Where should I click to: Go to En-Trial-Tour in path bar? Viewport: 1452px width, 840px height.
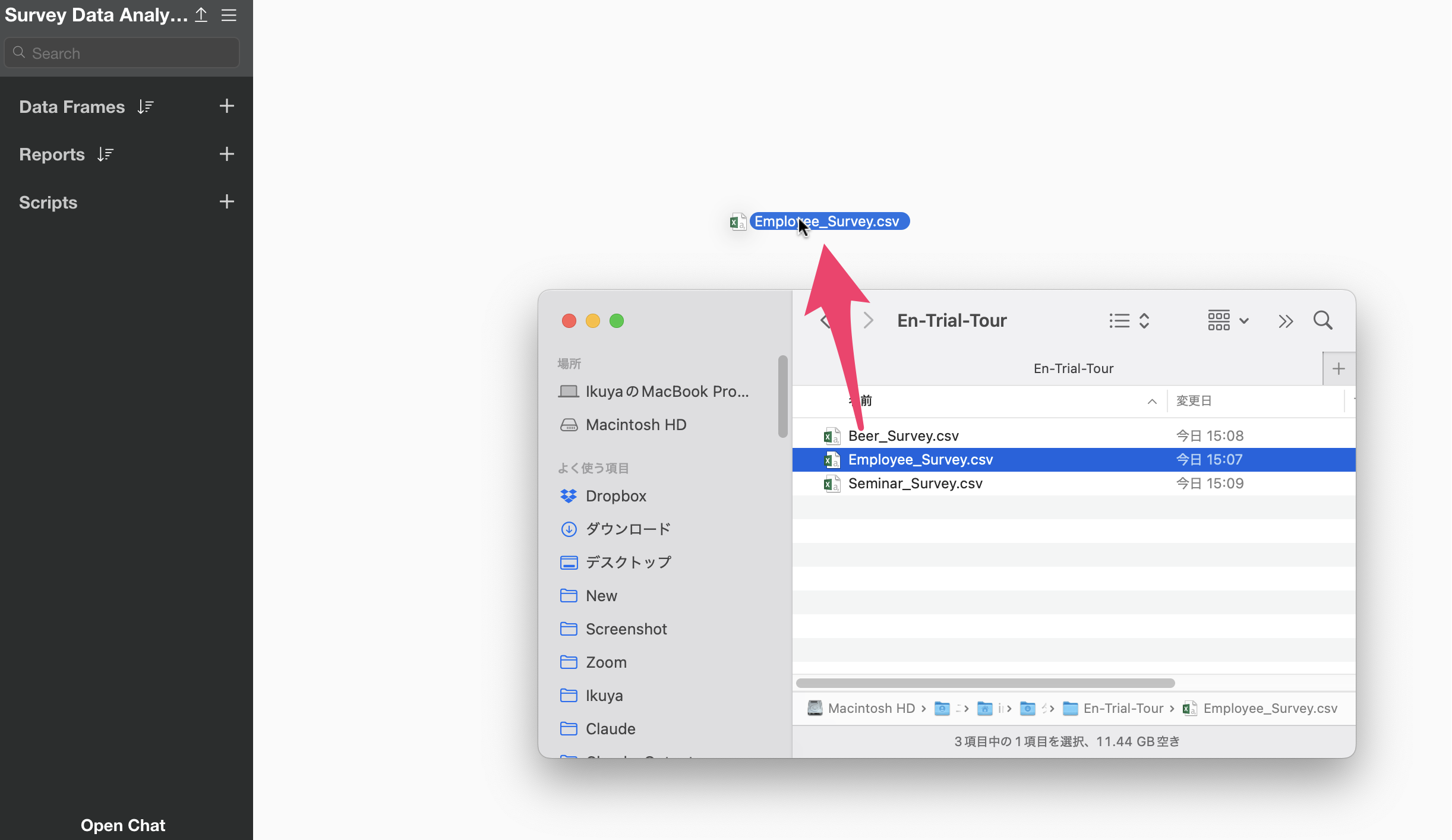coord(1122,708)
